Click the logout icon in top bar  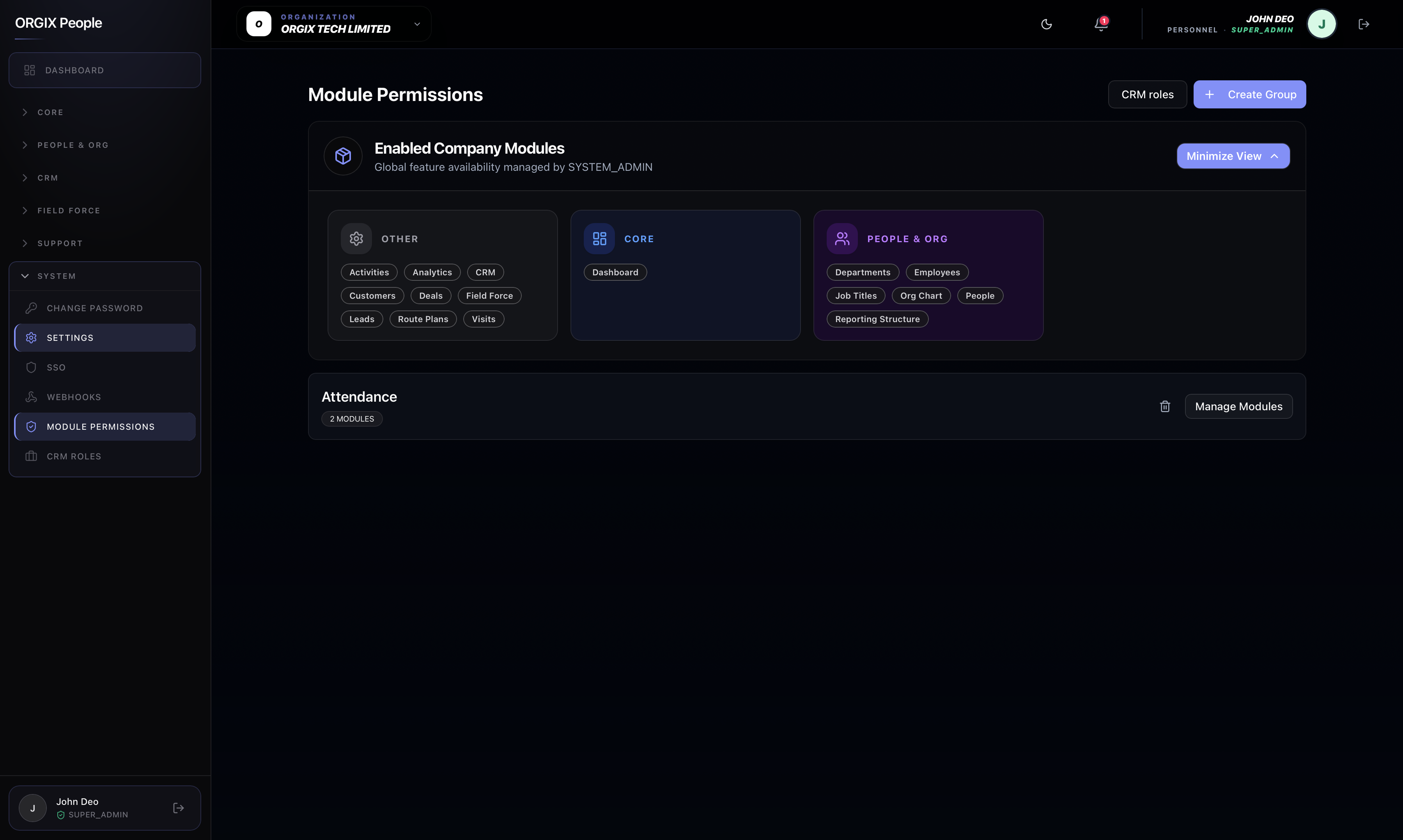[1364, 24]
